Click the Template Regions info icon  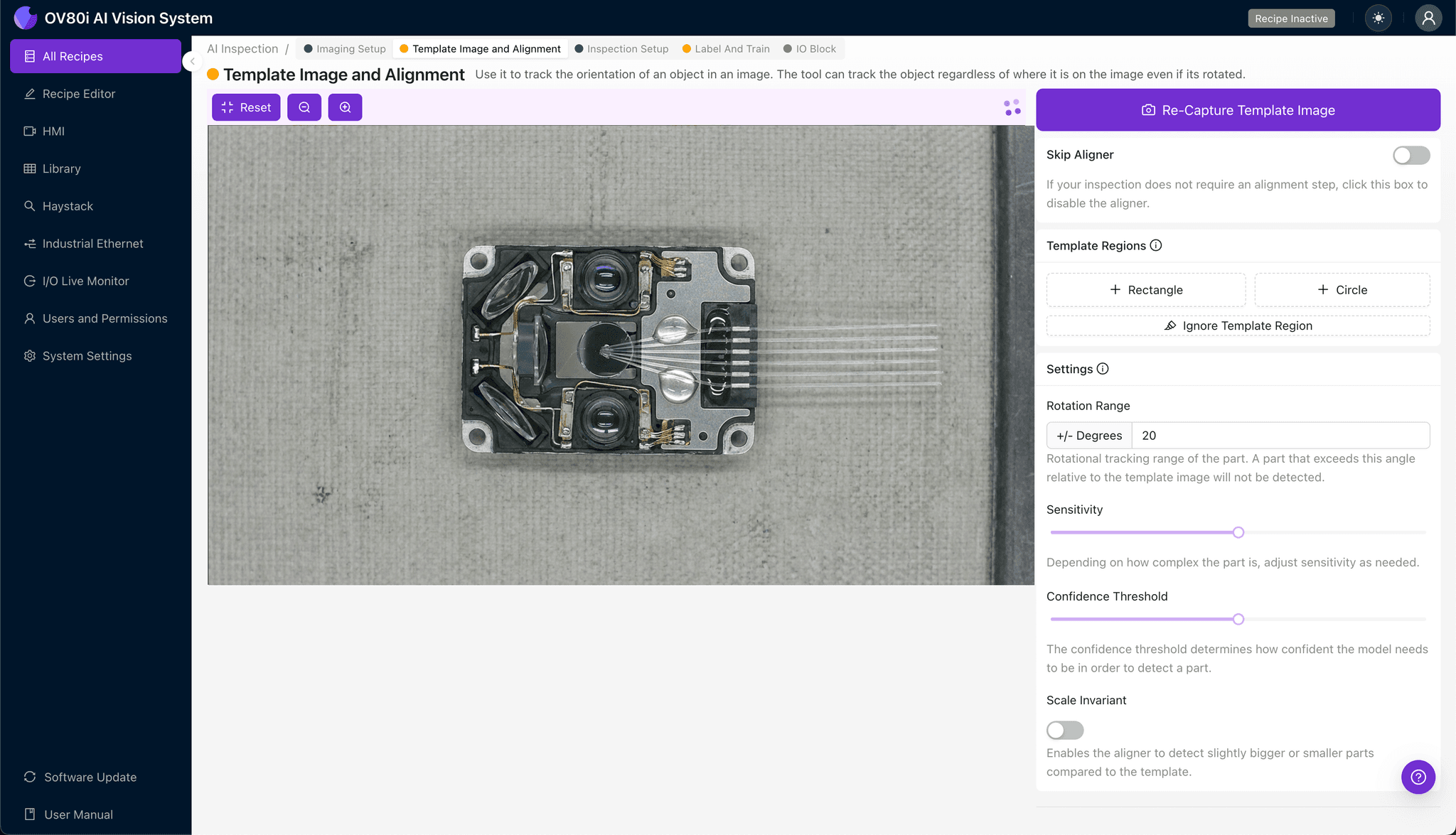click(x=1156, y=245)
